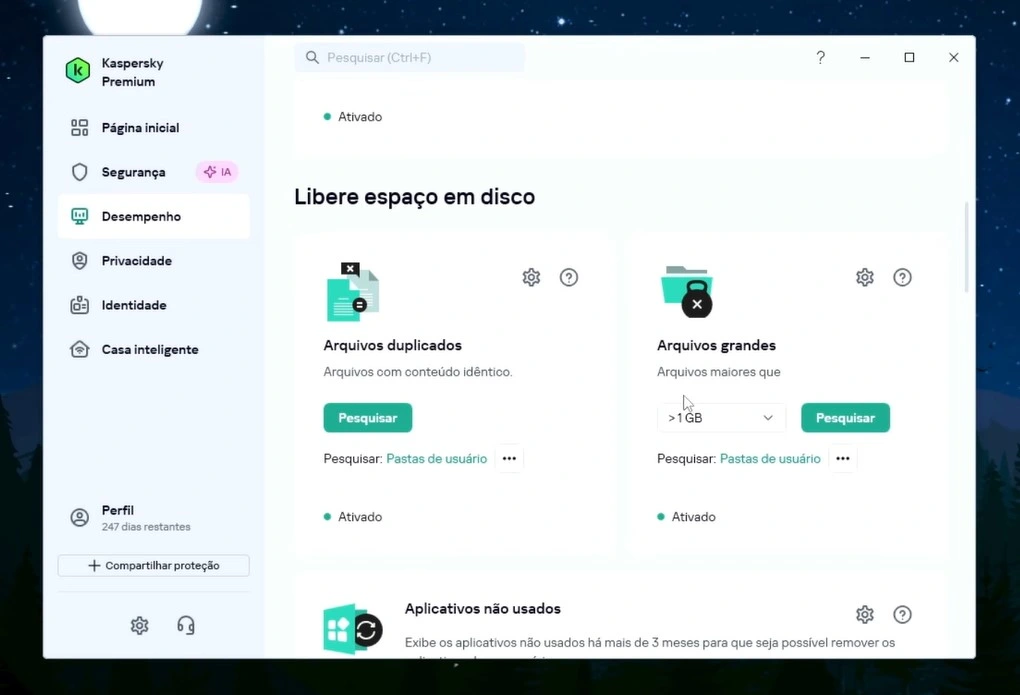Viewport: 1020px width, 695px height.
Task: Click the Libere espaço em disco heading
Action: (x=414, y=197)
